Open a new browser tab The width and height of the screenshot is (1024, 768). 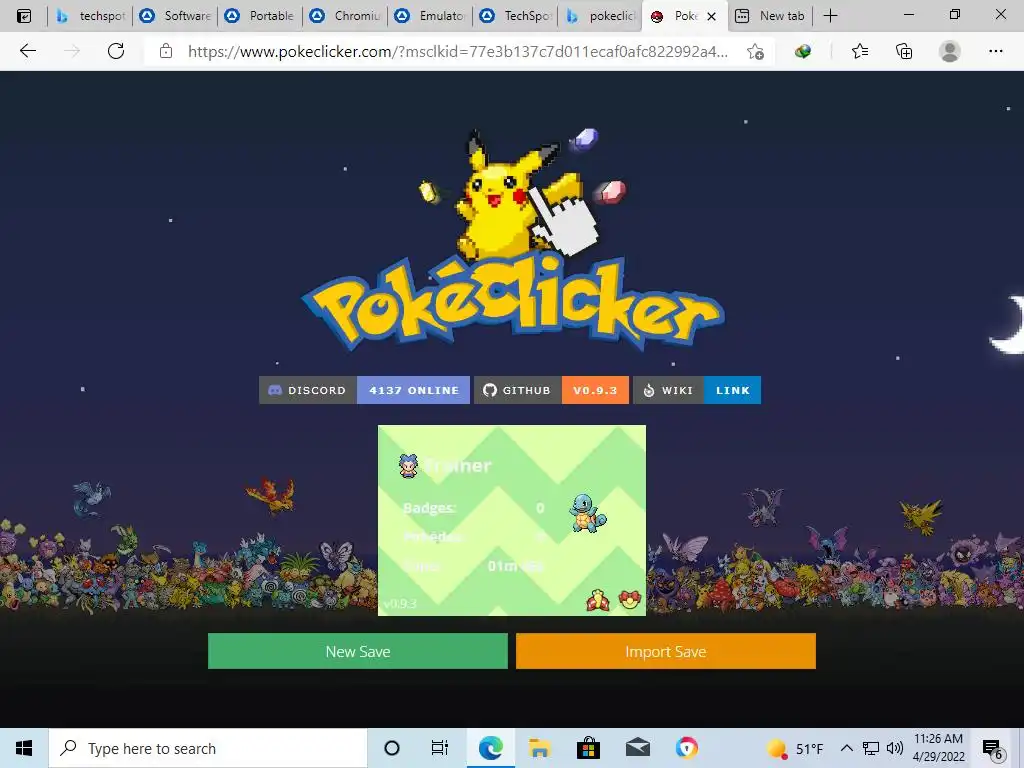pos(830,16)
